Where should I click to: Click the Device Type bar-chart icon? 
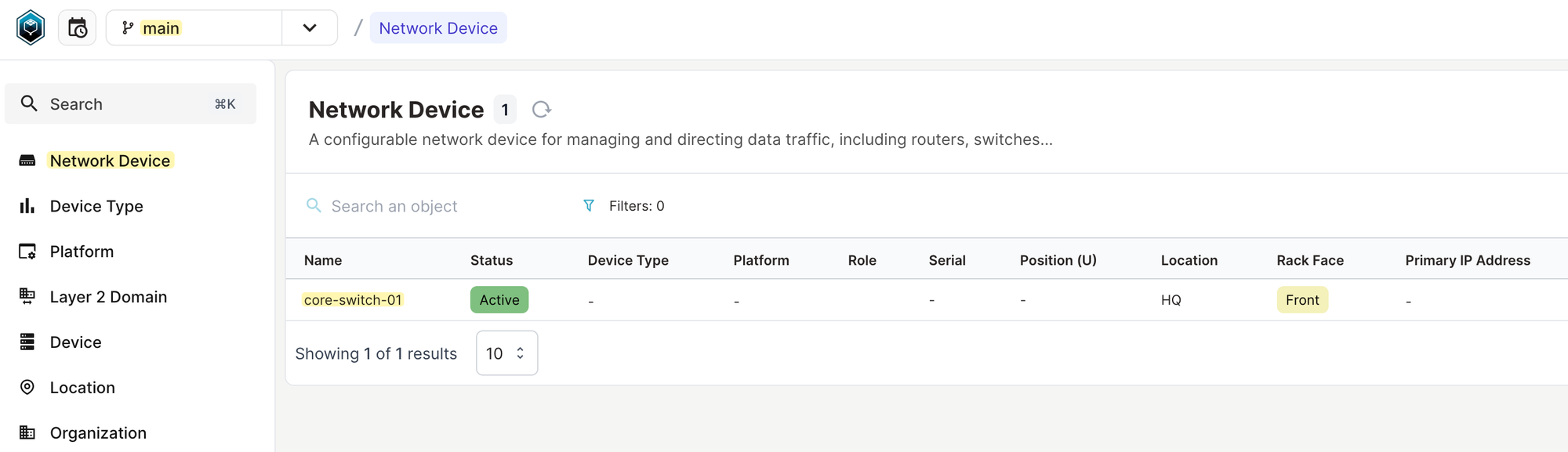pos(27,206)
